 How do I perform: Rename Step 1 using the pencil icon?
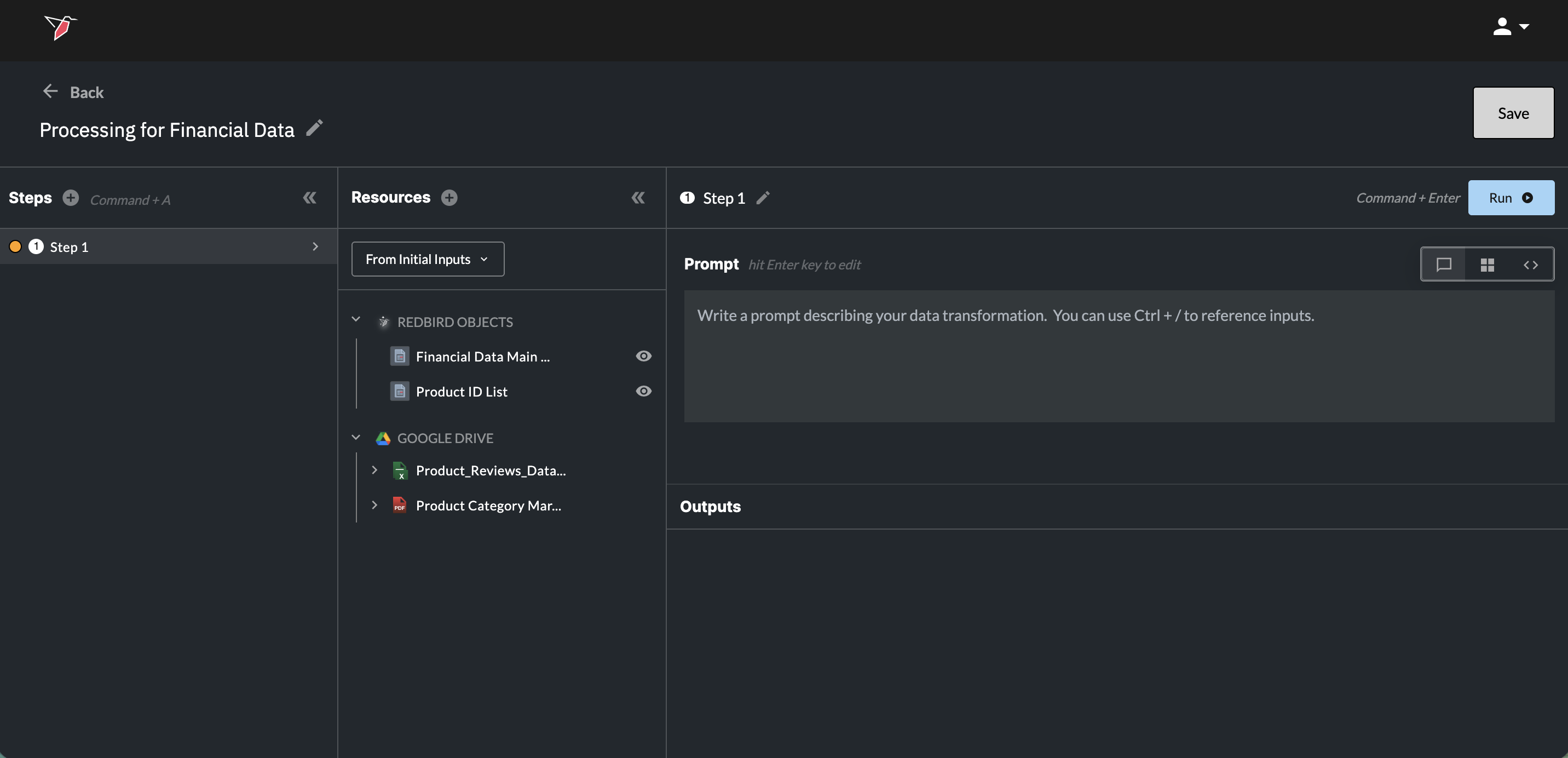(x=763, y=198)
